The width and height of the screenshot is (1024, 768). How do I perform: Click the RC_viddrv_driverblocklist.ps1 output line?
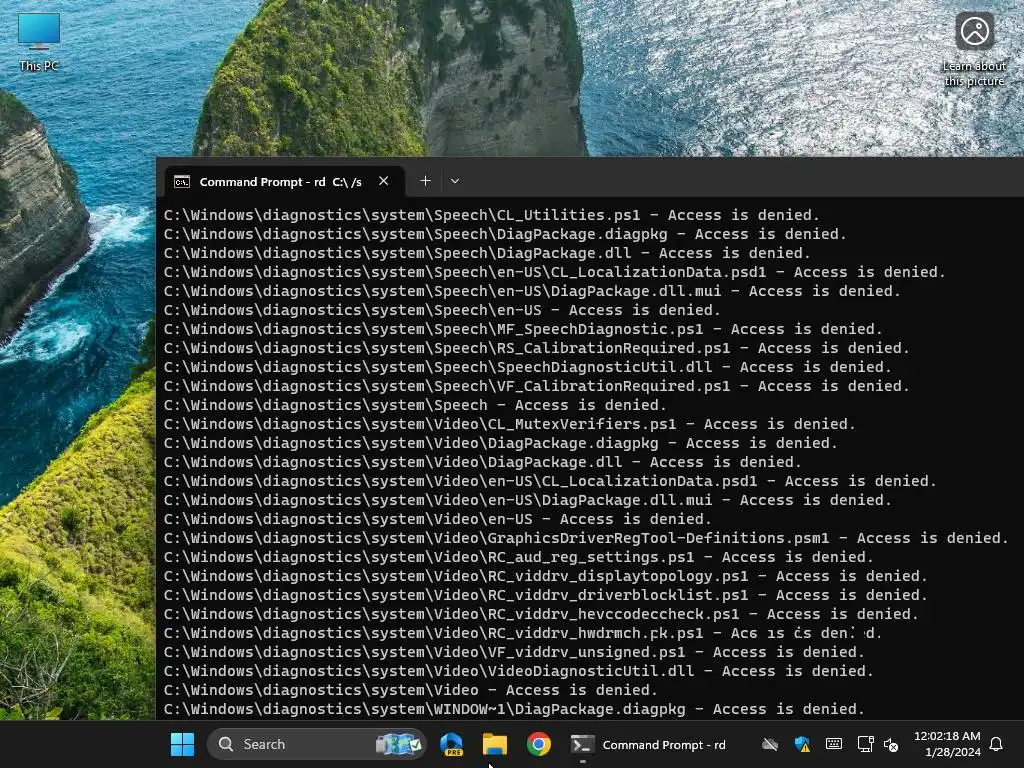click(545, 594)
